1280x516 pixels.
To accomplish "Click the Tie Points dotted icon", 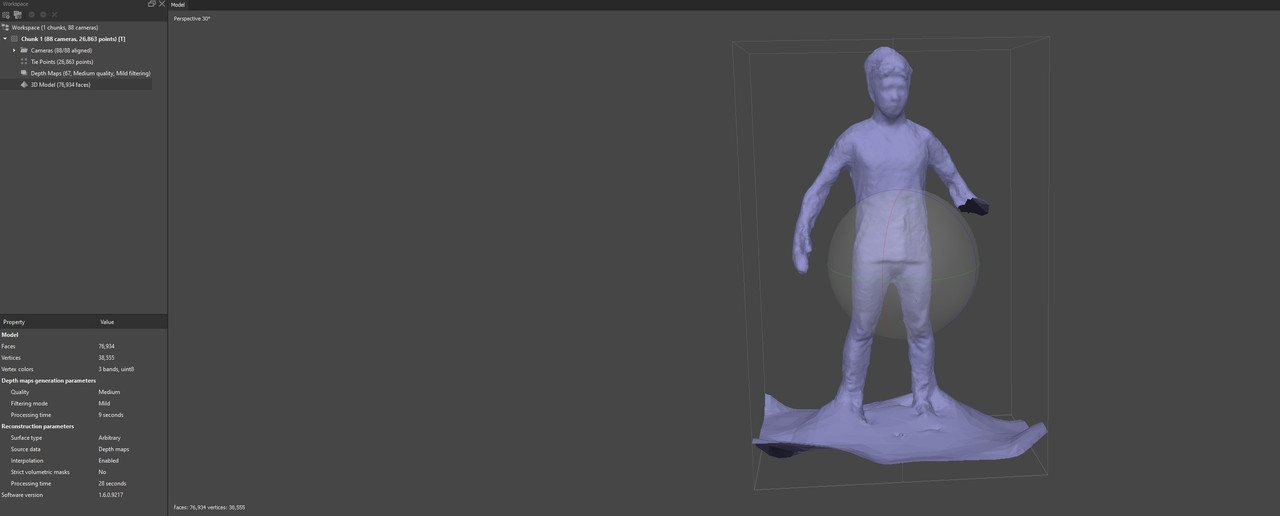I will coord(24,62).
